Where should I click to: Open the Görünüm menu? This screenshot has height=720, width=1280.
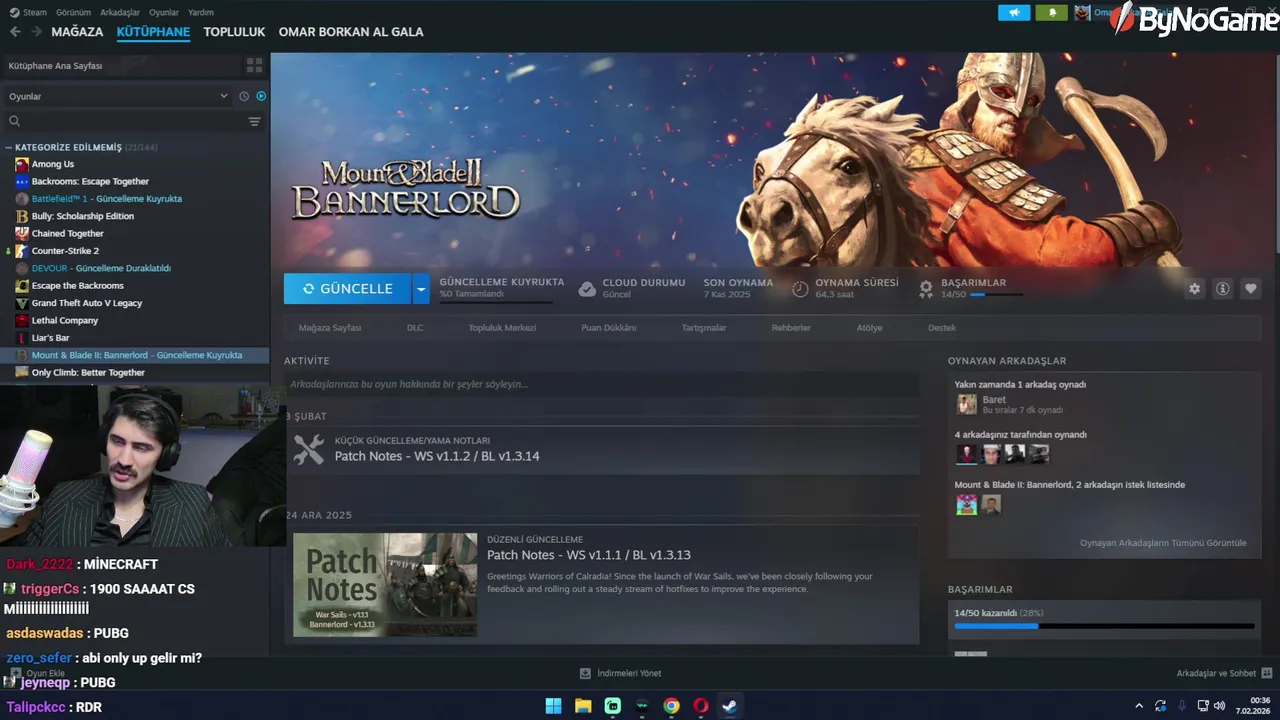(x=74, y=12)
